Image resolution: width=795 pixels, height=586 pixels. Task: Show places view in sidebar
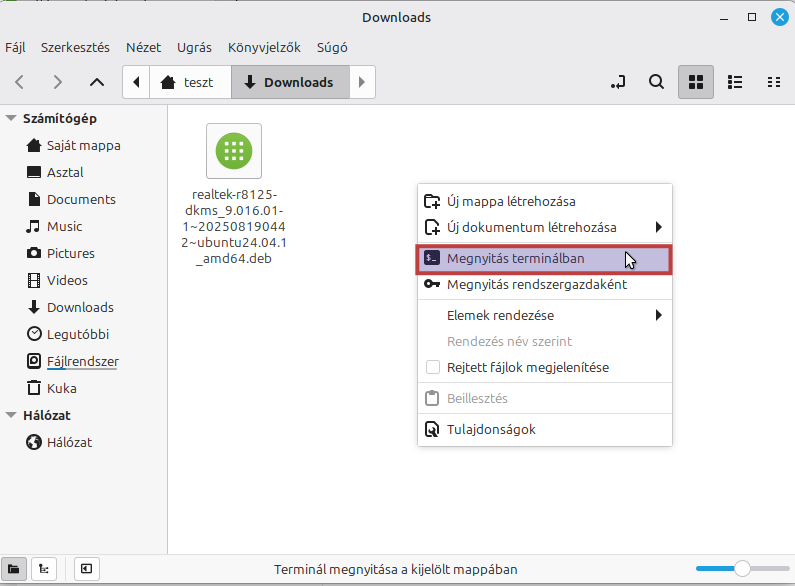[x=15, y=569]
